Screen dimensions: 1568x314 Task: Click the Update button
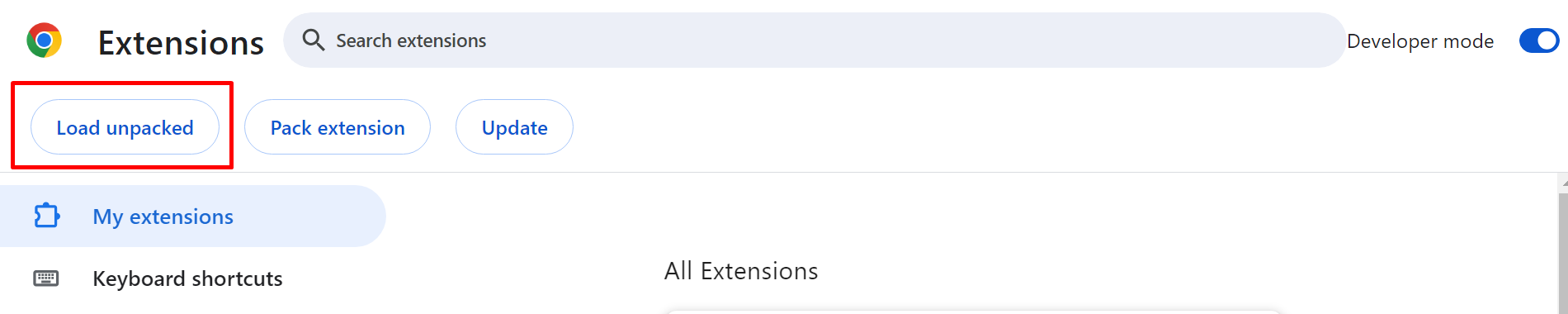(514, 127)
